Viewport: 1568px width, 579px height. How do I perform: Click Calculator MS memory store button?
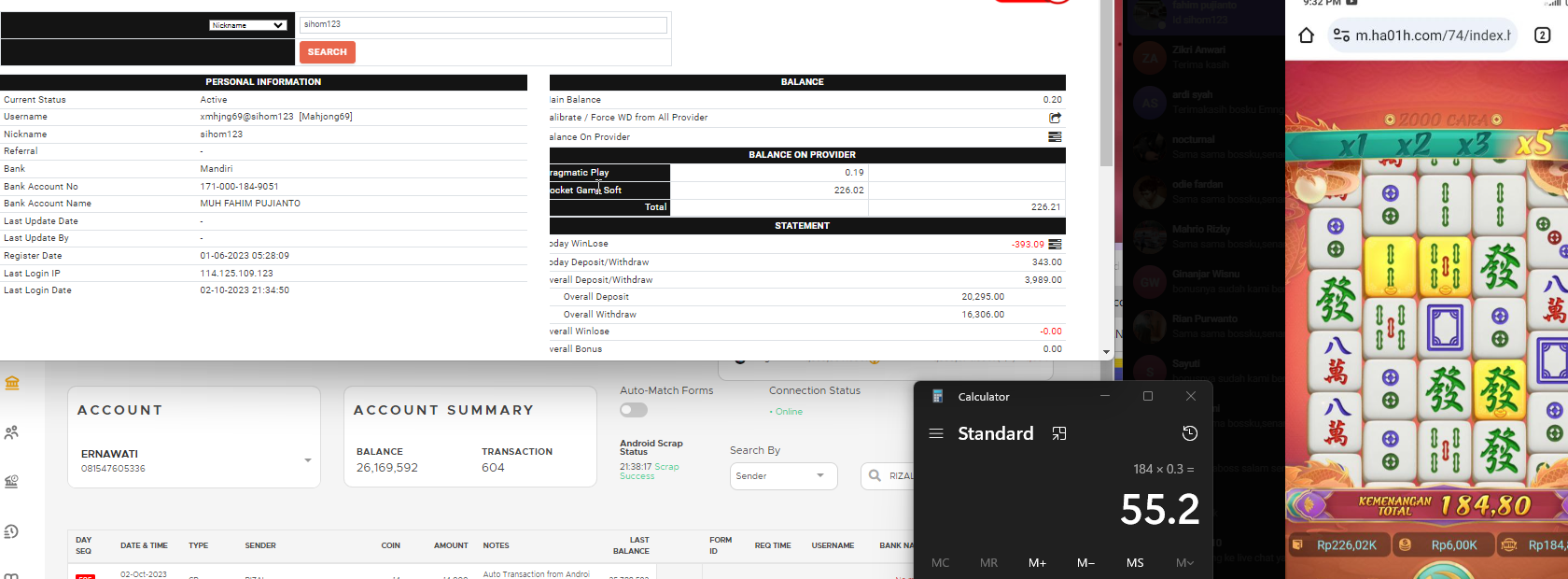(x=1135, y=562)
